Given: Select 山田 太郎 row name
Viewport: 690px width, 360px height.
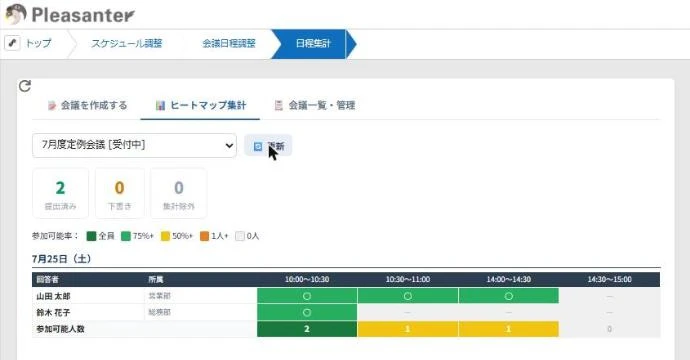Looking at the screenshot, I should point(53,296).
